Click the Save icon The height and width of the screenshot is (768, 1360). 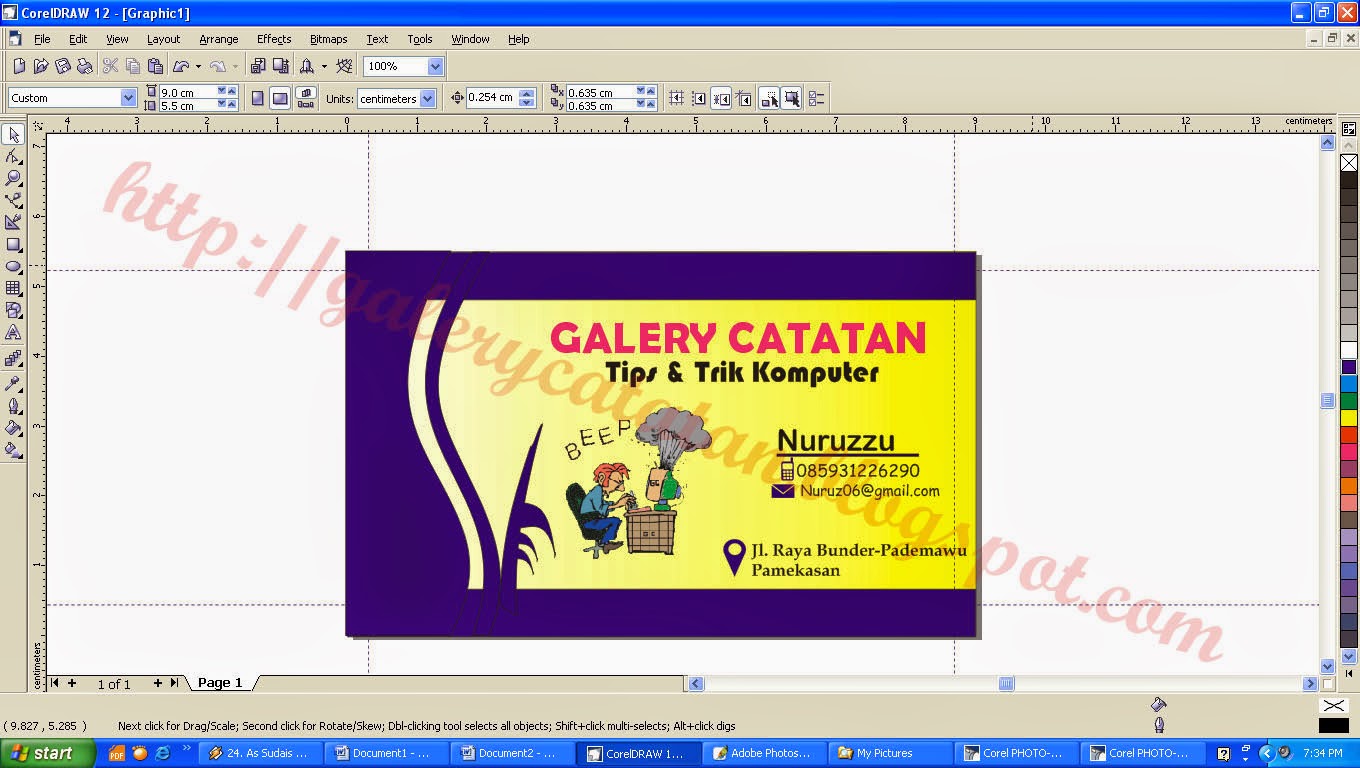(63, 66)
